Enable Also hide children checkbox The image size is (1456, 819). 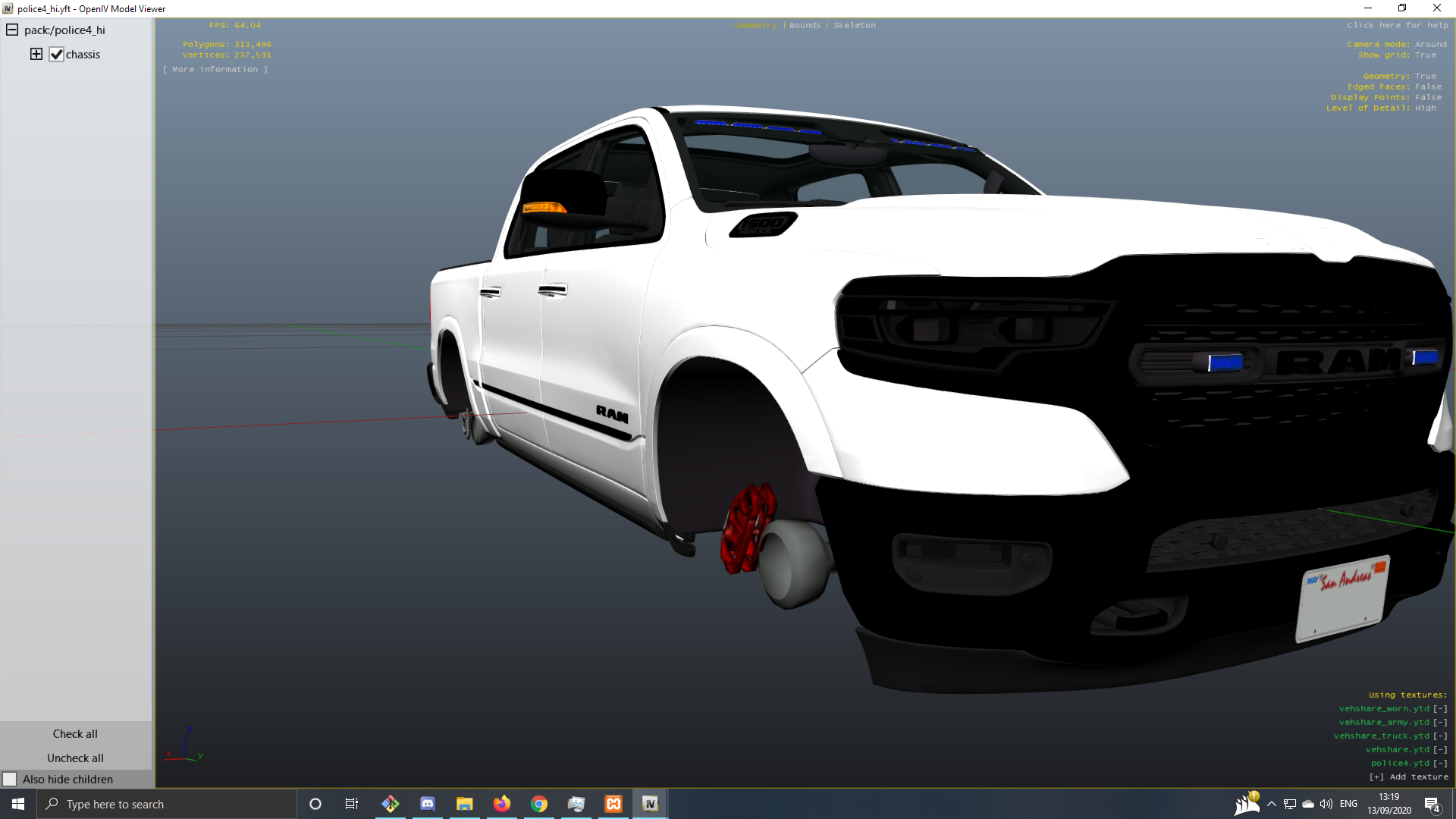(10, 780)
